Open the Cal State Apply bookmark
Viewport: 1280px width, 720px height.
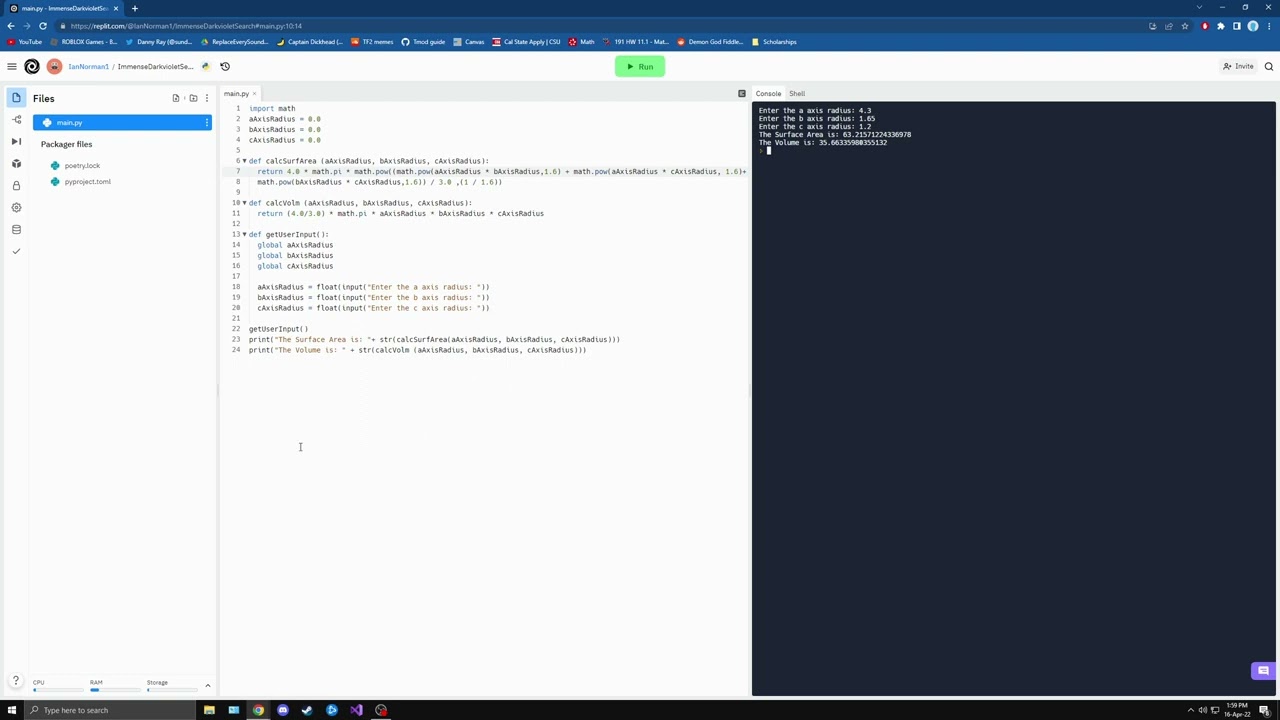tap(526, 42)
